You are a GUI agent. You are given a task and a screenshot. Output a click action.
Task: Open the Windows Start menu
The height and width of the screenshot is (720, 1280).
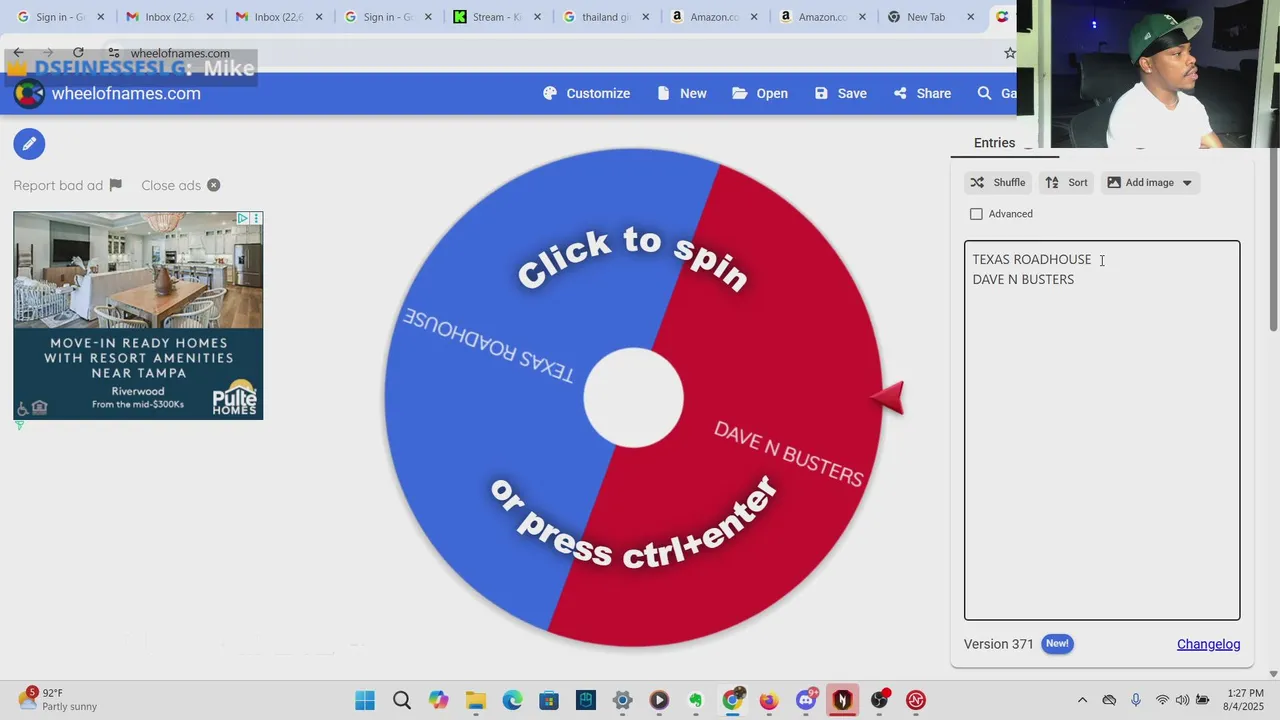[365, 700]
